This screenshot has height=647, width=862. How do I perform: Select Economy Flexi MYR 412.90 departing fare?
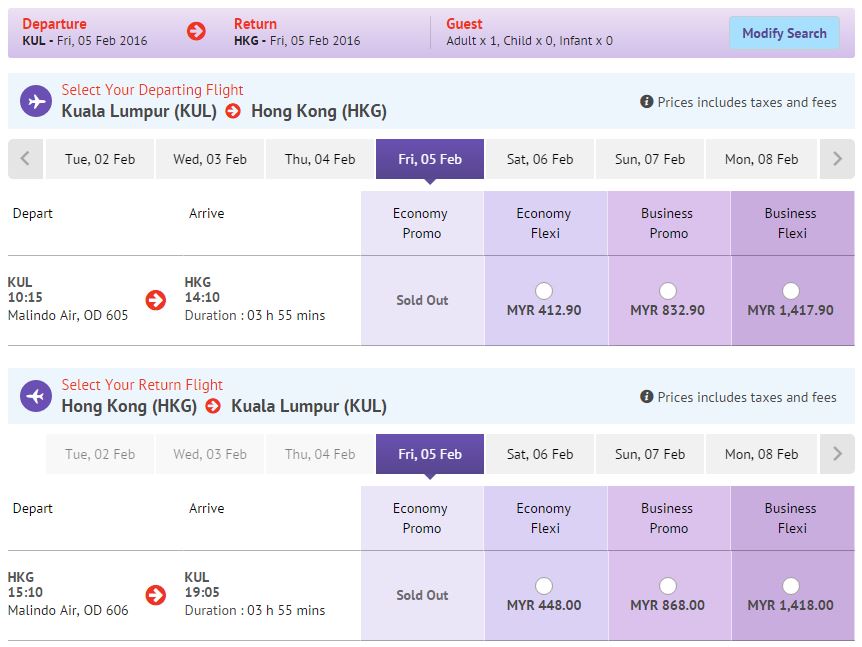pyautogui.click(x=544, y=291)
